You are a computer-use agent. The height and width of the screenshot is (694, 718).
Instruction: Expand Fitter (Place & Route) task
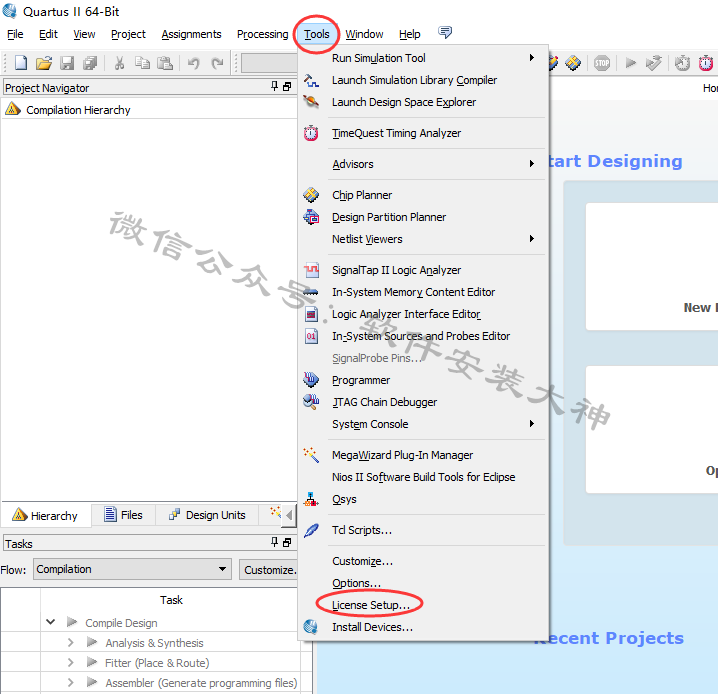[x=71, y=662]
